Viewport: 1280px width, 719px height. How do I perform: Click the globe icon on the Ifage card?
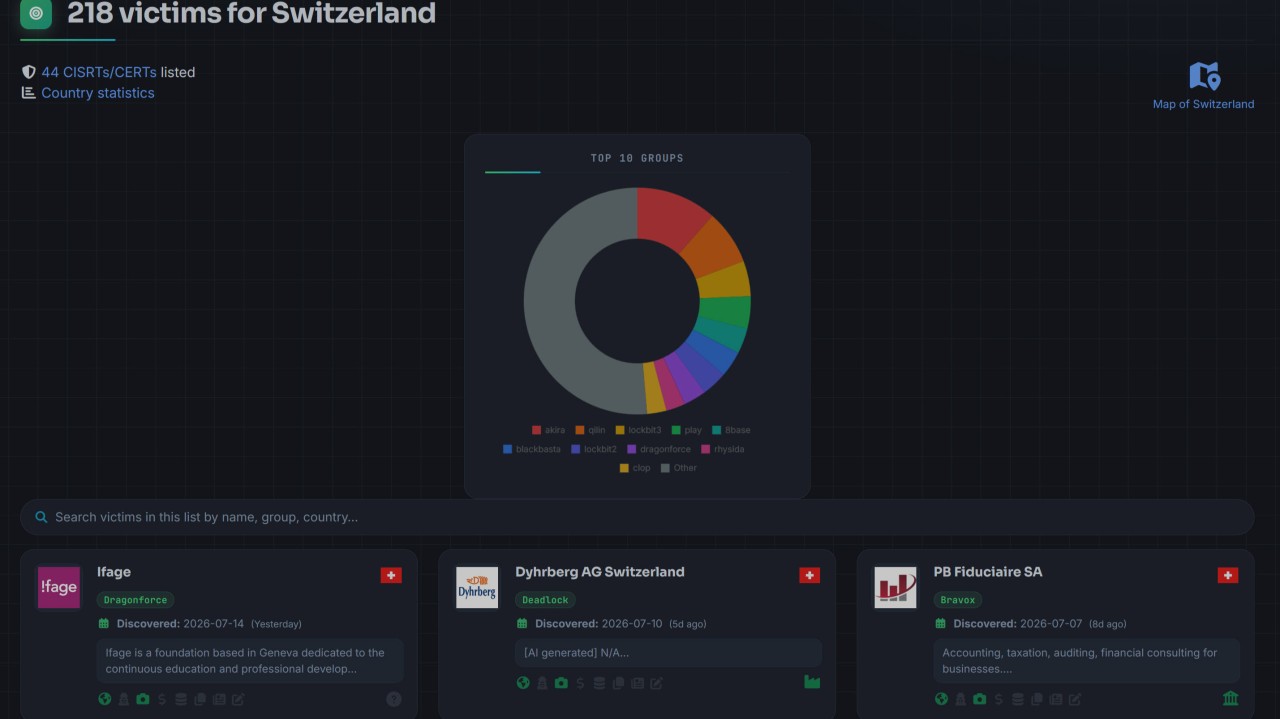click(x=105, y=699)
